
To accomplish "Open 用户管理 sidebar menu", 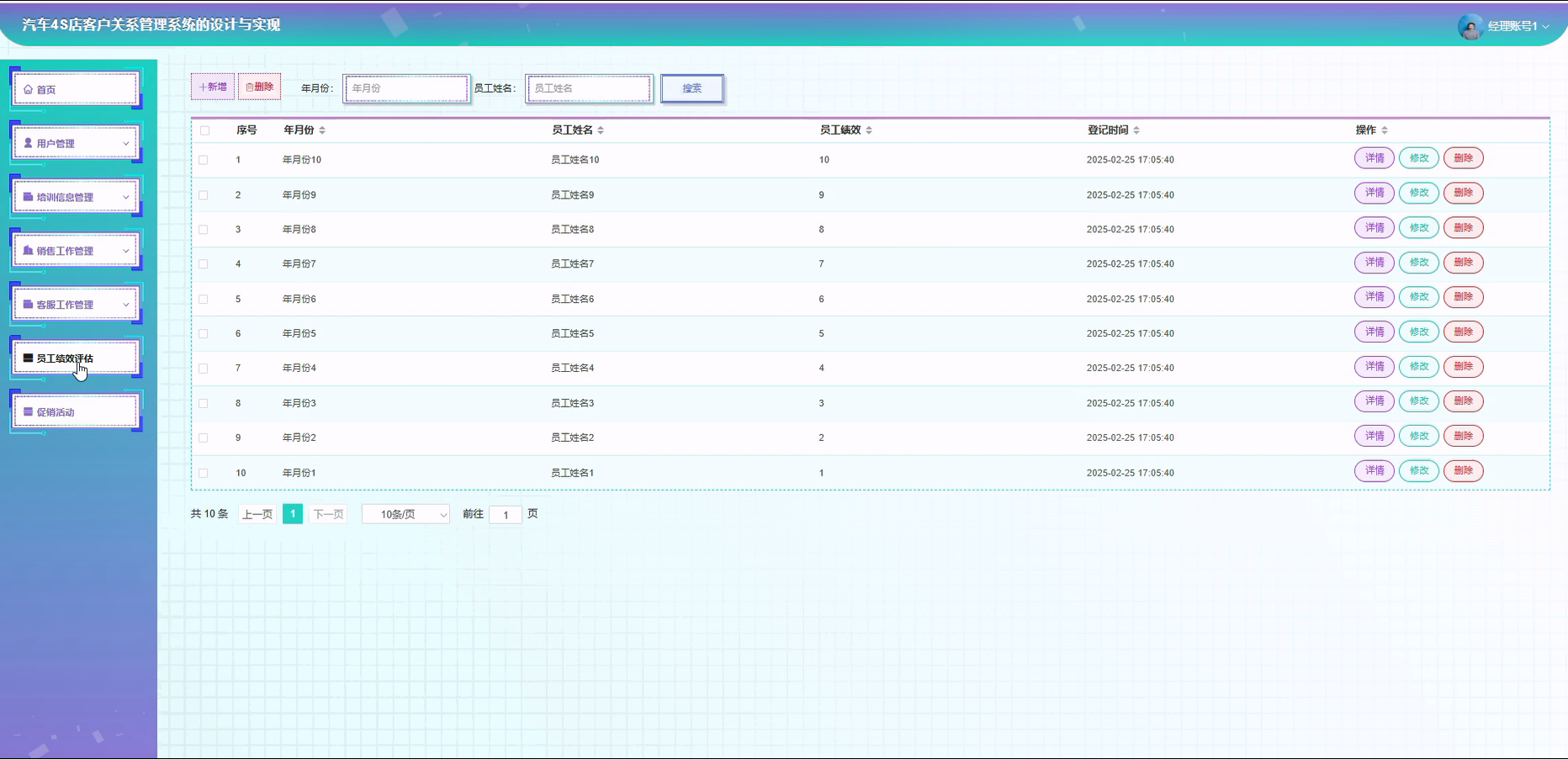I will tap(76, 143).
